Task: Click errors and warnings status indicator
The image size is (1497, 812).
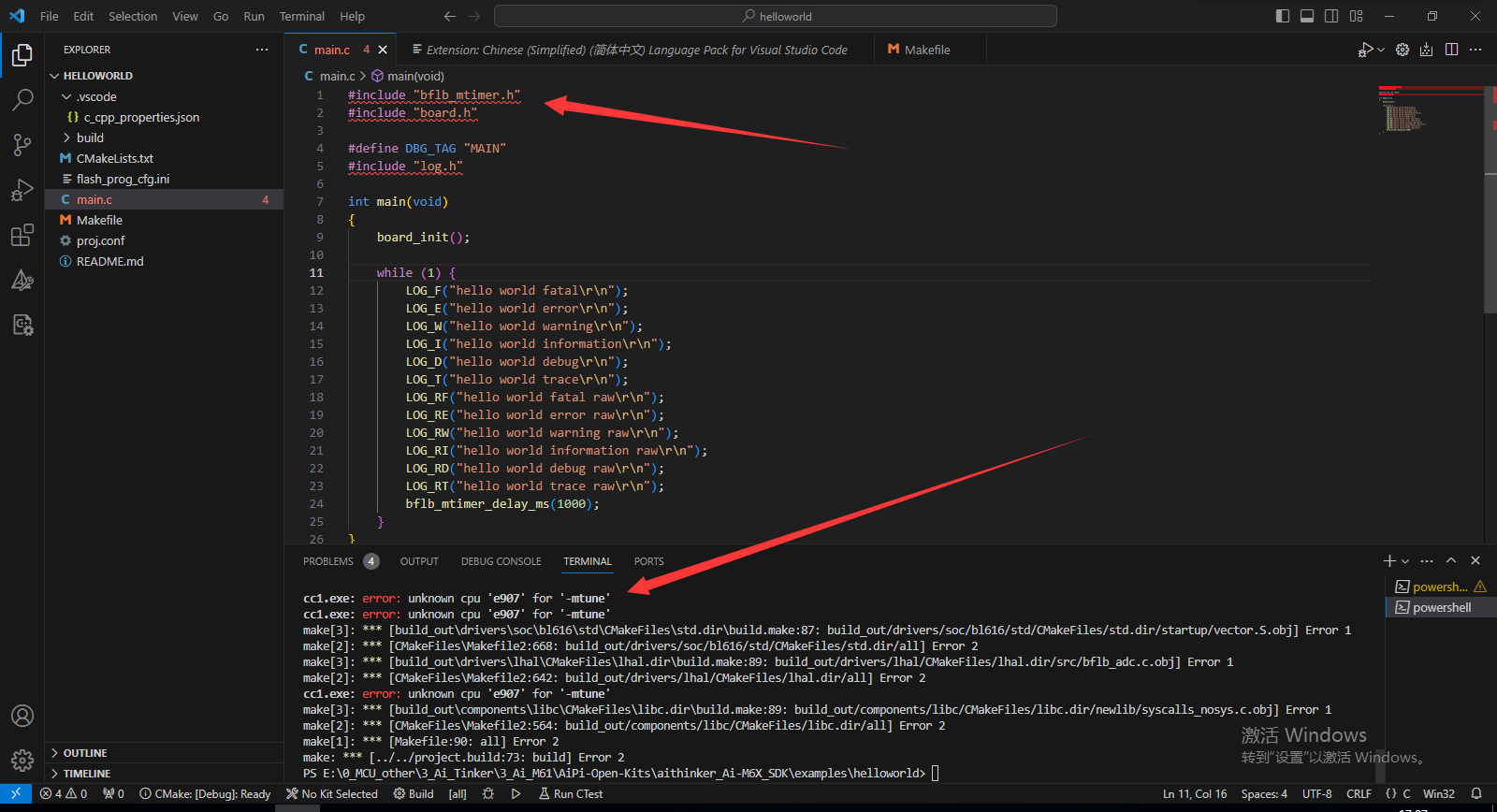Action: [x=63, y=793]
